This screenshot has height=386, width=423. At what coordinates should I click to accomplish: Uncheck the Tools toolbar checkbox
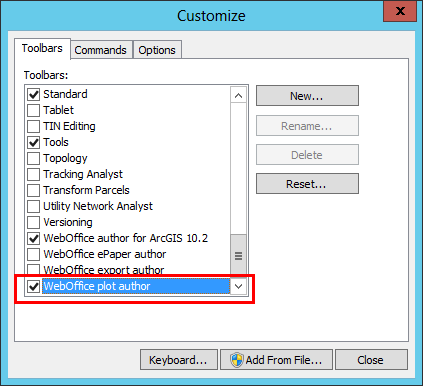33,142
